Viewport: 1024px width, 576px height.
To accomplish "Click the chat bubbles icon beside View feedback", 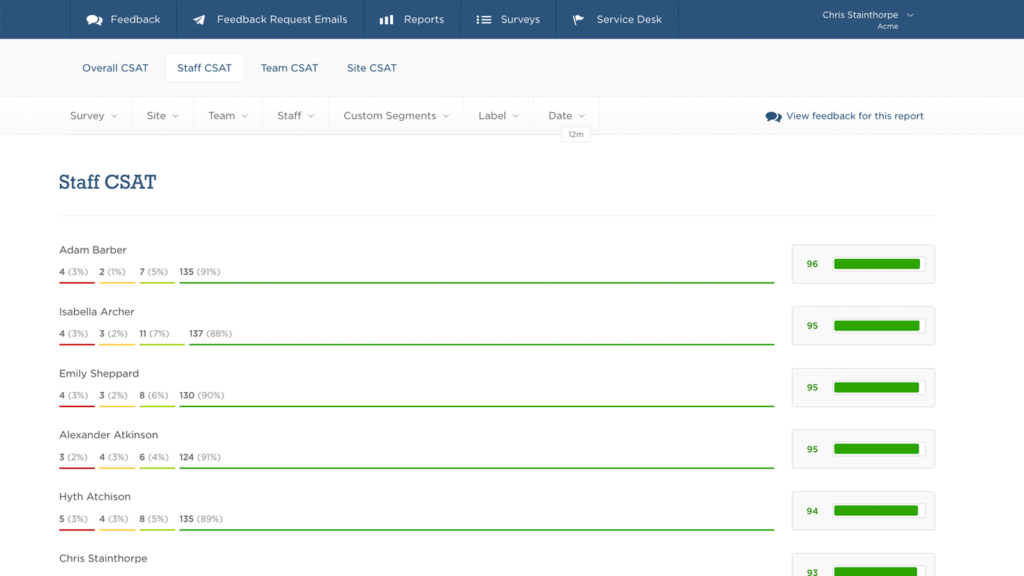I will coord(774,115).
